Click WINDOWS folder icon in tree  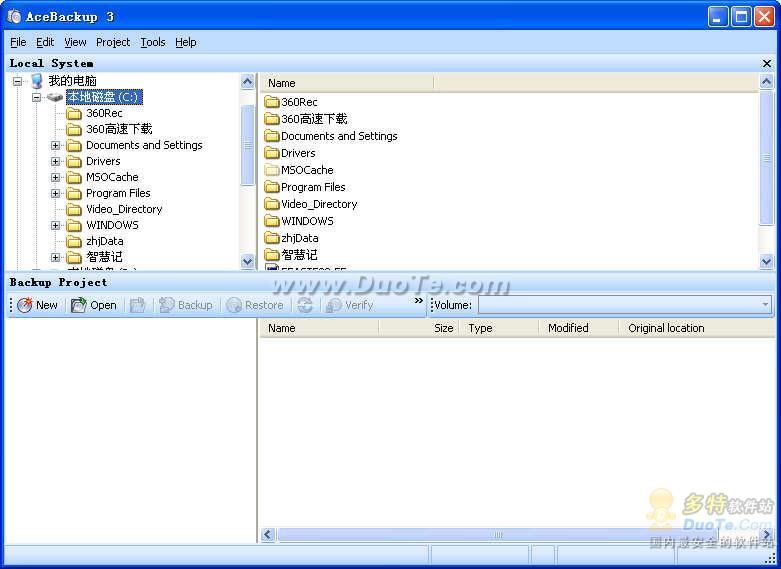pyautogui.click(x=74, y=225)
